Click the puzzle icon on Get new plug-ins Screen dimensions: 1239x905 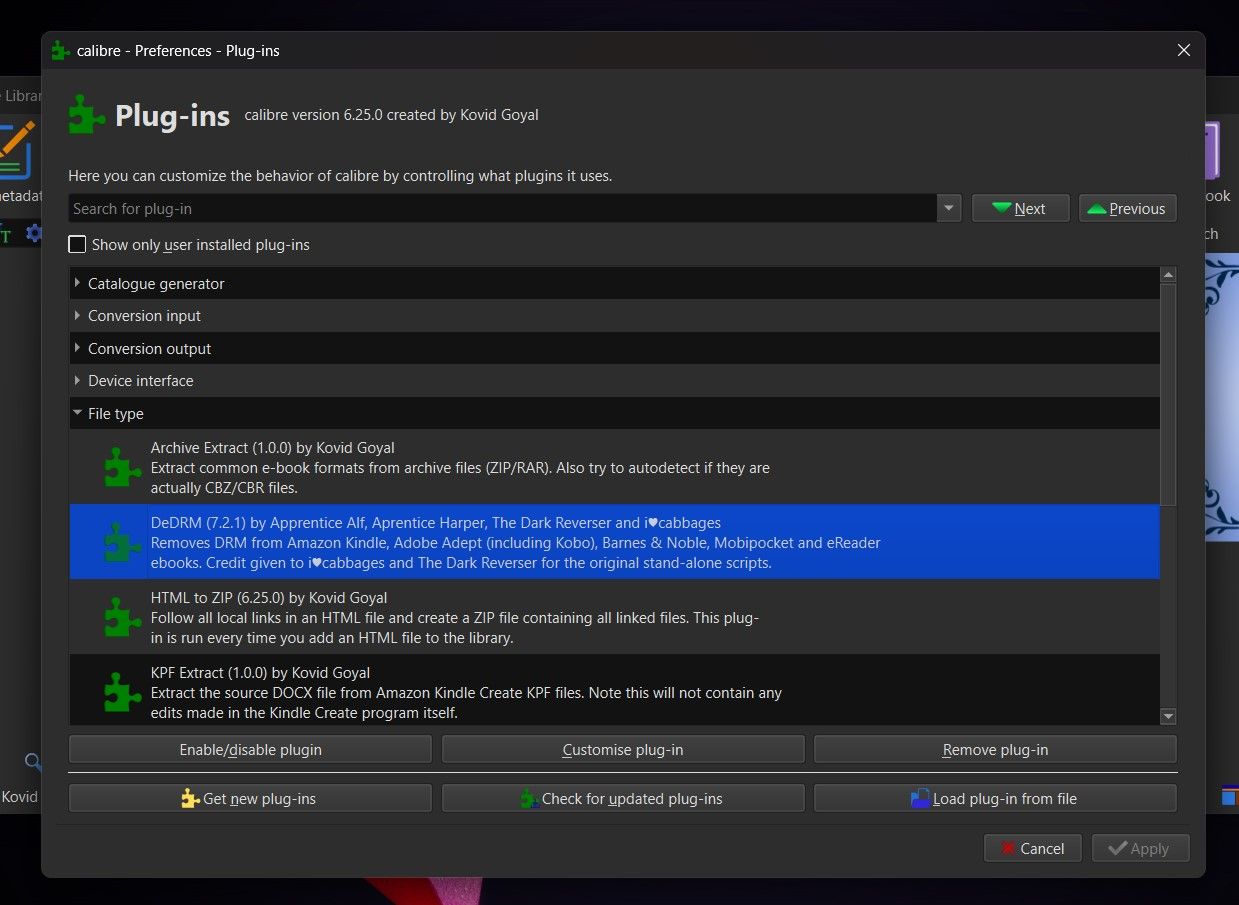point(189,798)
